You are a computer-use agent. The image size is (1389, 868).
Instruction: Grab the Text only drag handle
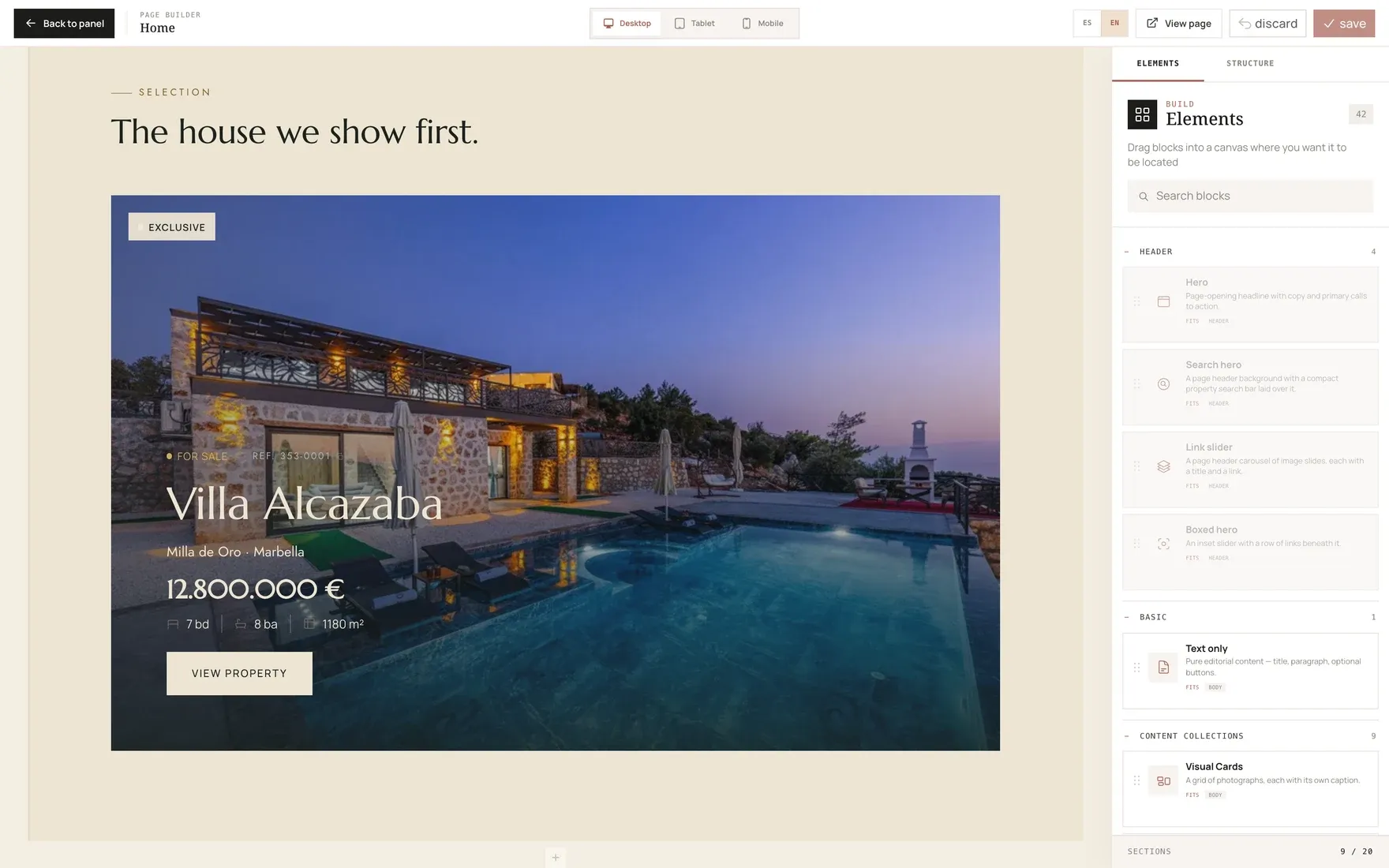[1136, 668]
